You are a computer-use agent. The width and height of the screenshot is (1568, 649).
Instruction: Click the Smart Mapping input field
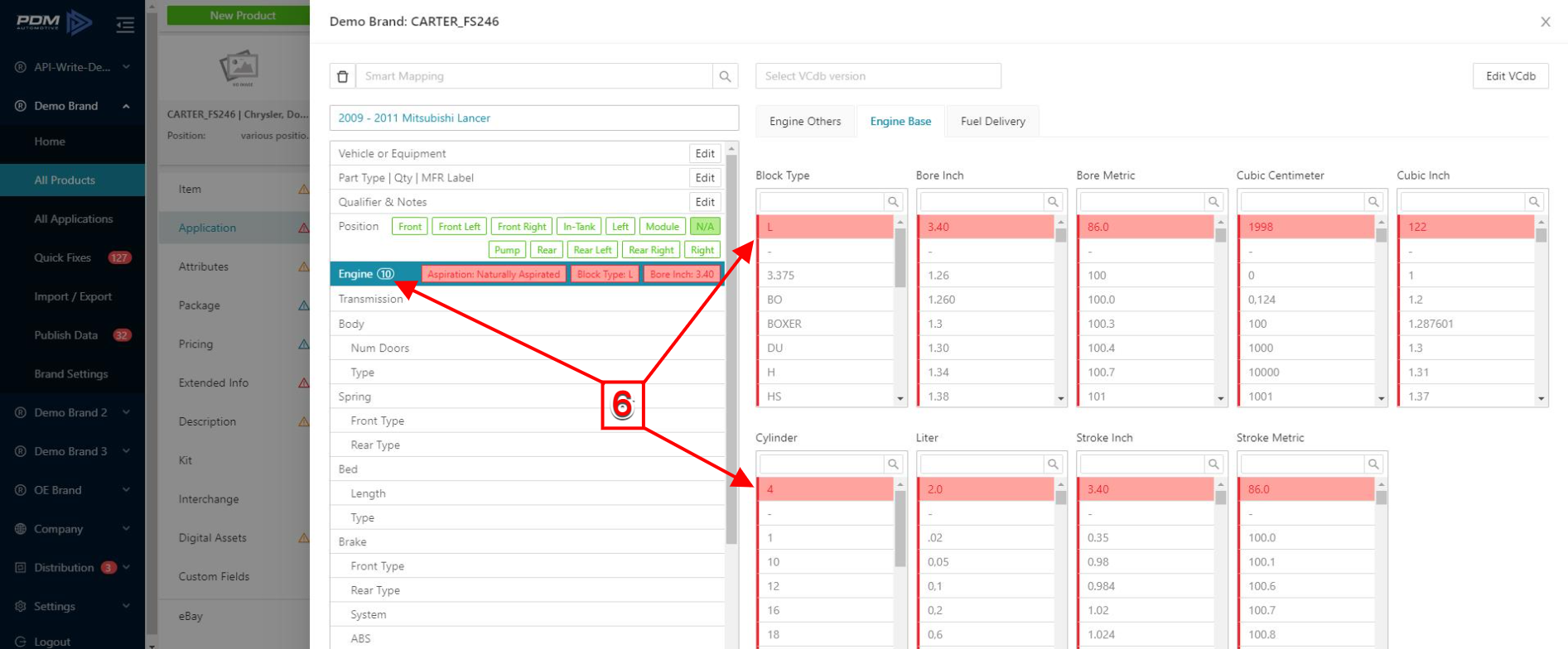click(534, 76)
